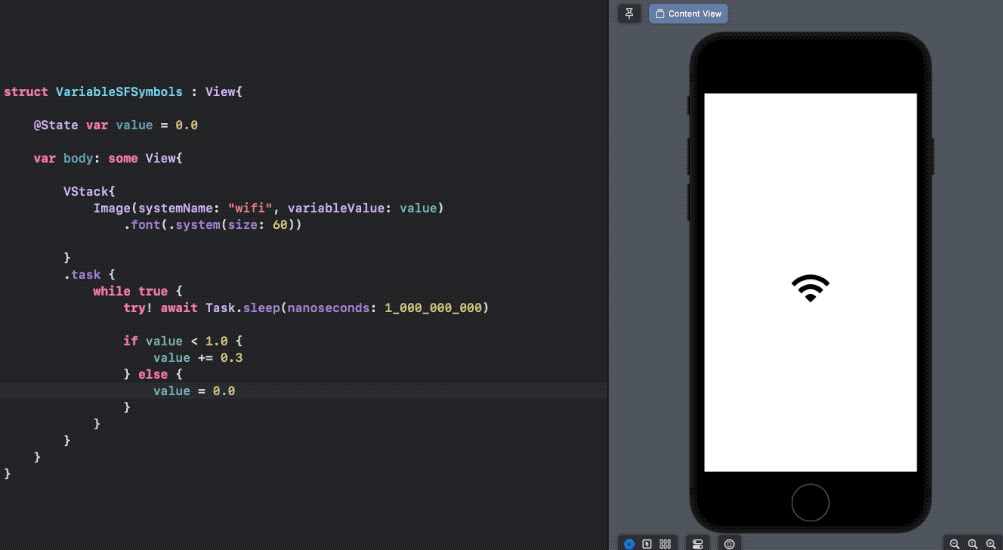
Task: Click the condition 'if value < 1.0'
Action: coord(175,341)
